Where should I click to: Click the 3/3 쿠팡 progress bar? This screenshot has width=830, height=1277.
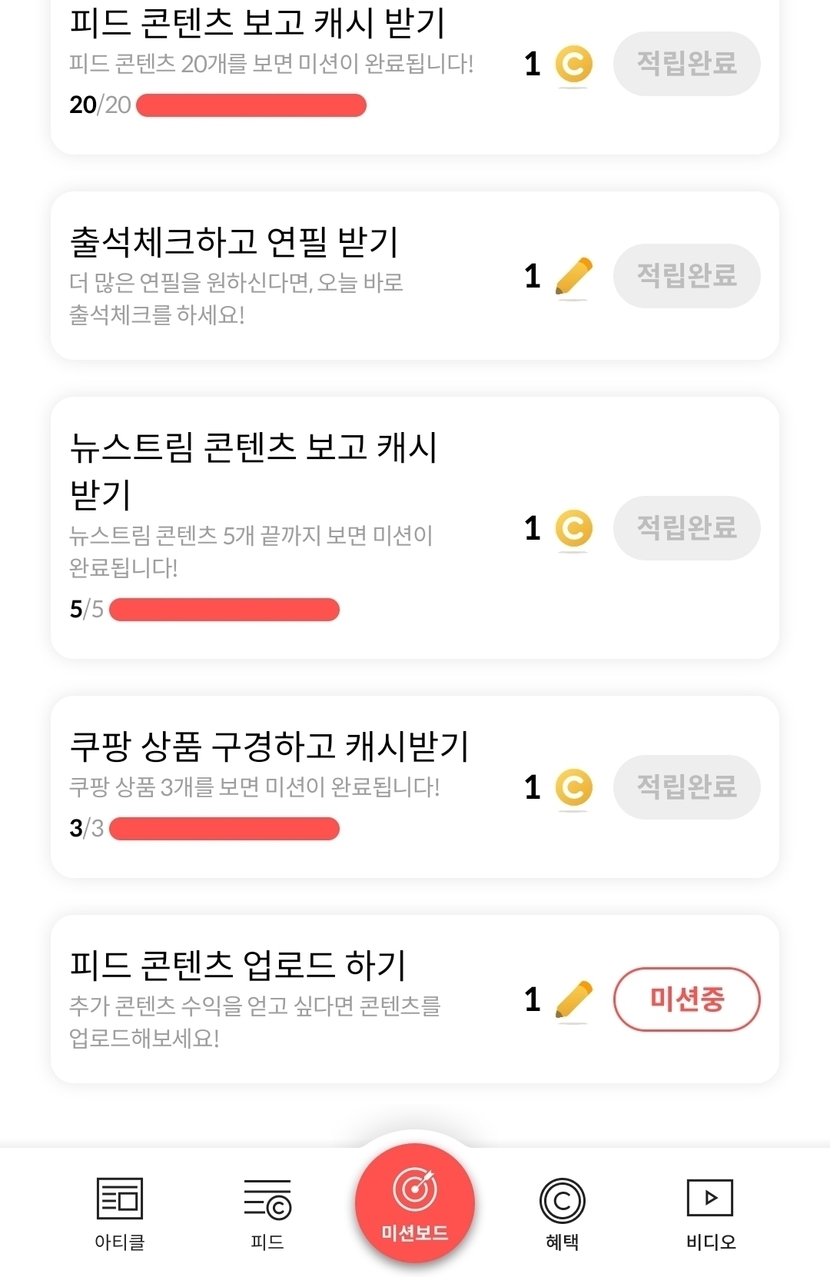224,829
